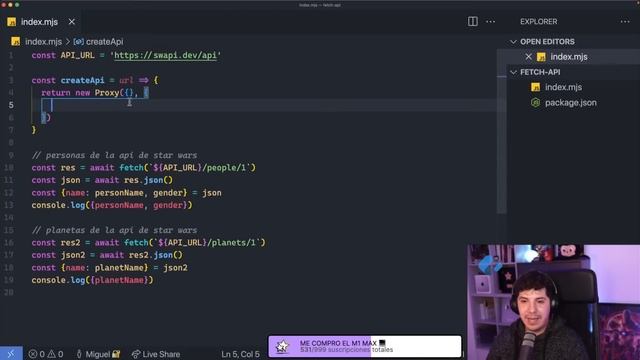Viewport: 640px width, 360px height.
Task: Close index.mjs in Open Editors list
Action: click(x=529, y=57)
